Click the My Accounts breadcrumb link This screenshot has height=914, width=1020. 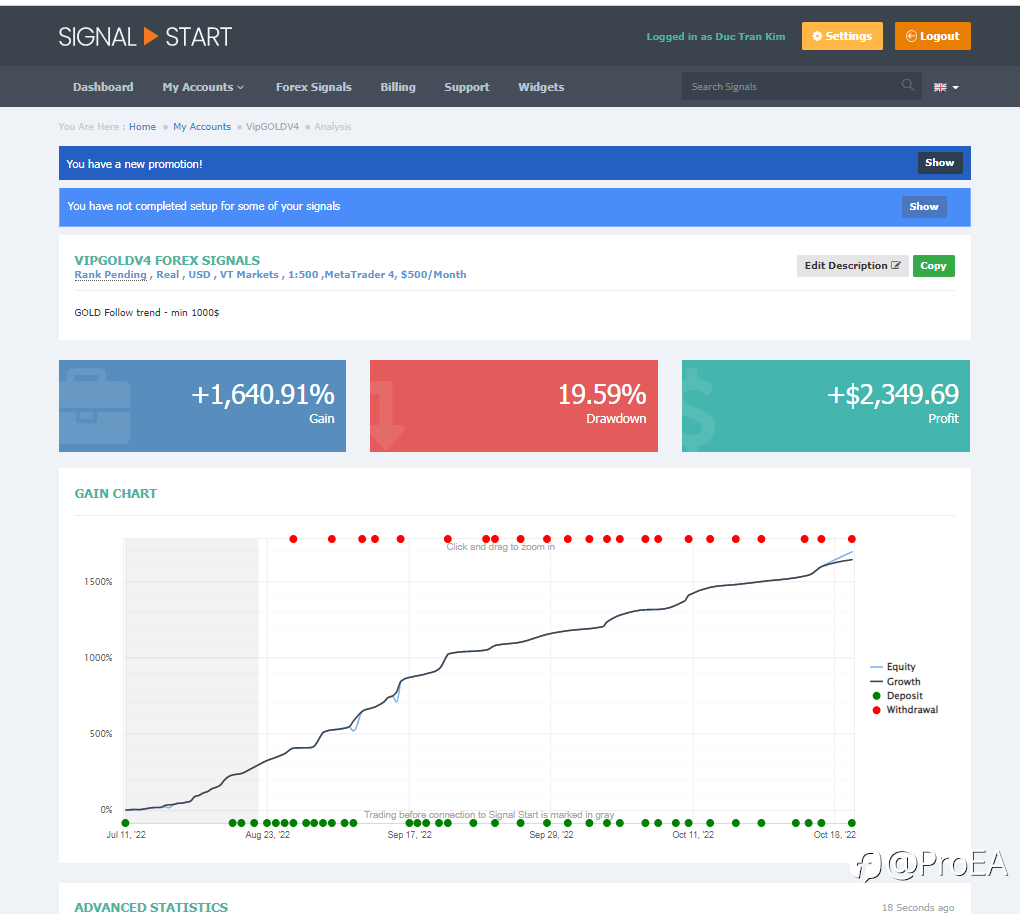pyautogui.click(x=202, y=127)
